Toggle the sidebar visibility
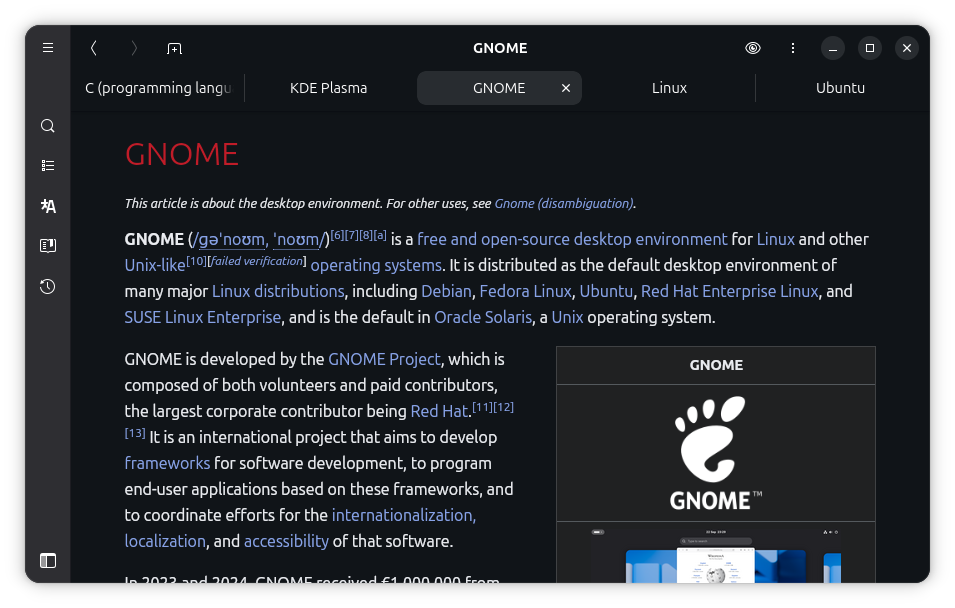This screenshot has height=608, width=955. tap(47, 561)
